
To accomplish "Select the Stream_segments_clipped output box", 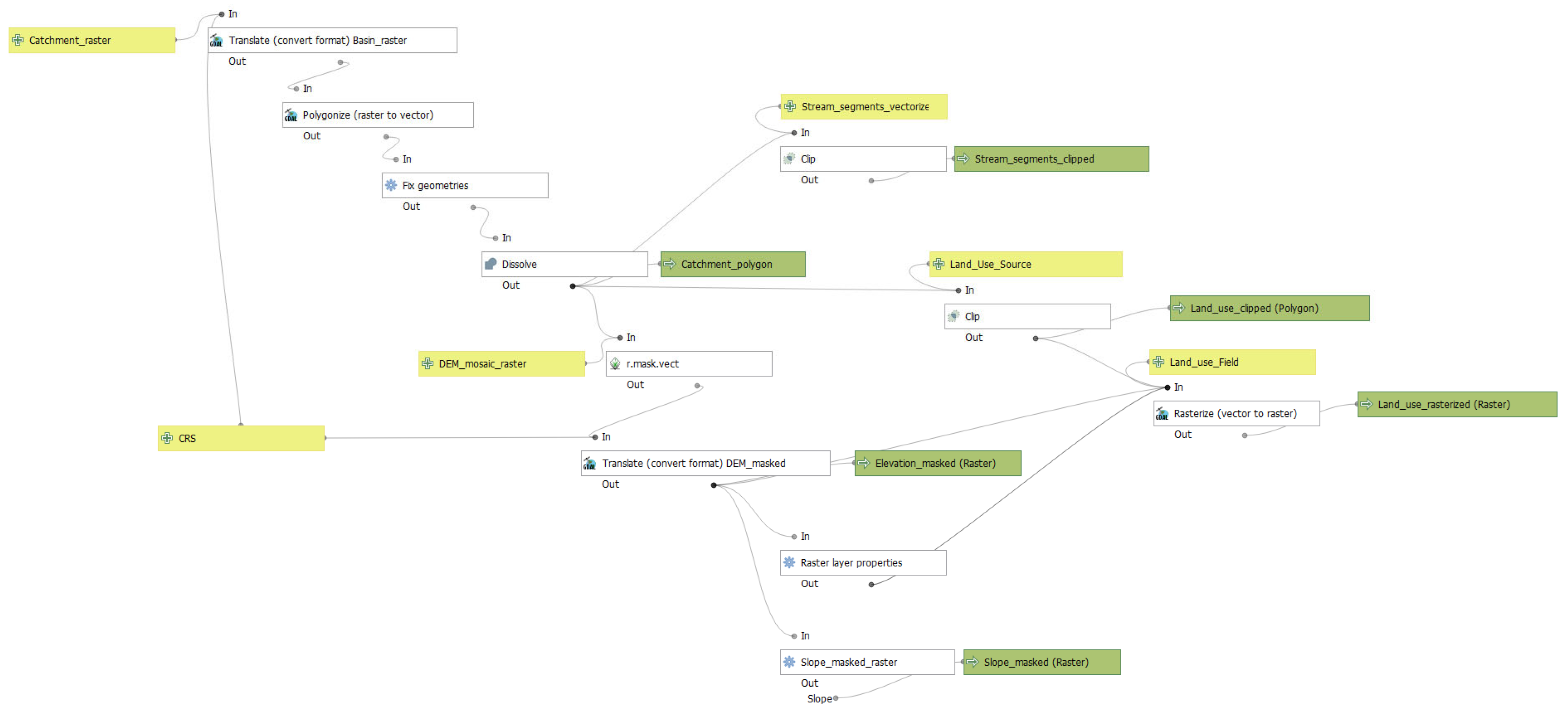I will tap(1051, 159).
